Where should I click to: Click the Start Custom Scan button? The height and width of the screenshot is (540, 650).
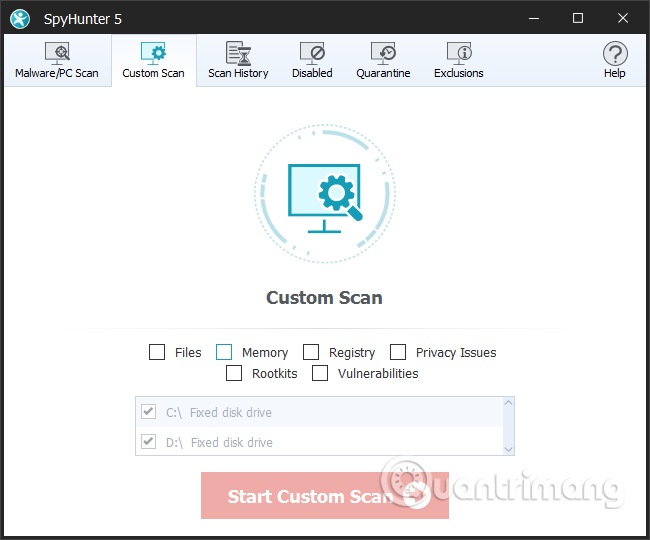coord(325,496)
